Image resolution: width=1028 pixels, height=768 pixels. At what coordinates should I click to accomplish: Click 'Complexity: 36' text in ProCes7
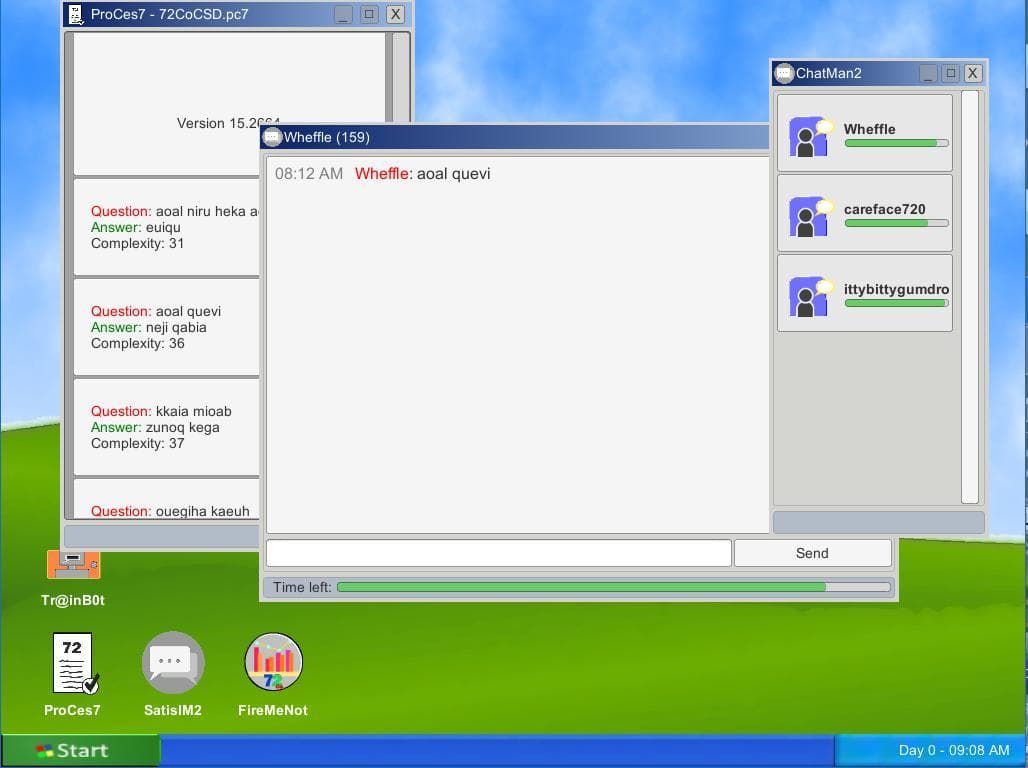(138, 343)
